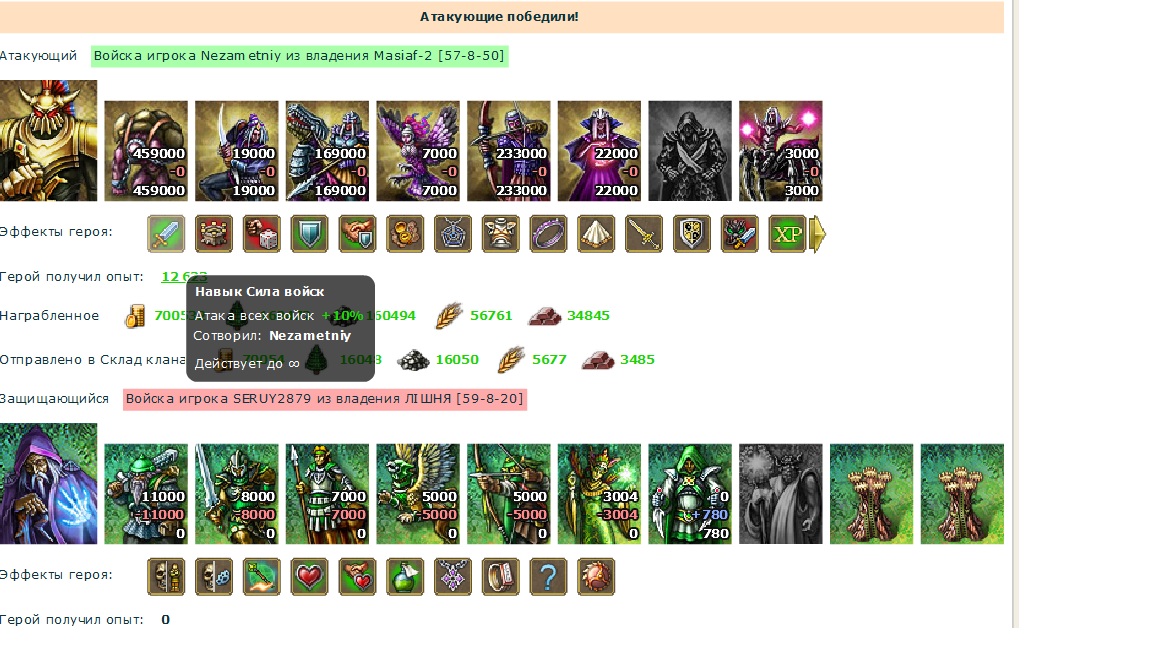Viewport: 1152px width, 648px height.
Task: Click the defender wizard hero portrait
Action: point(48,483)
